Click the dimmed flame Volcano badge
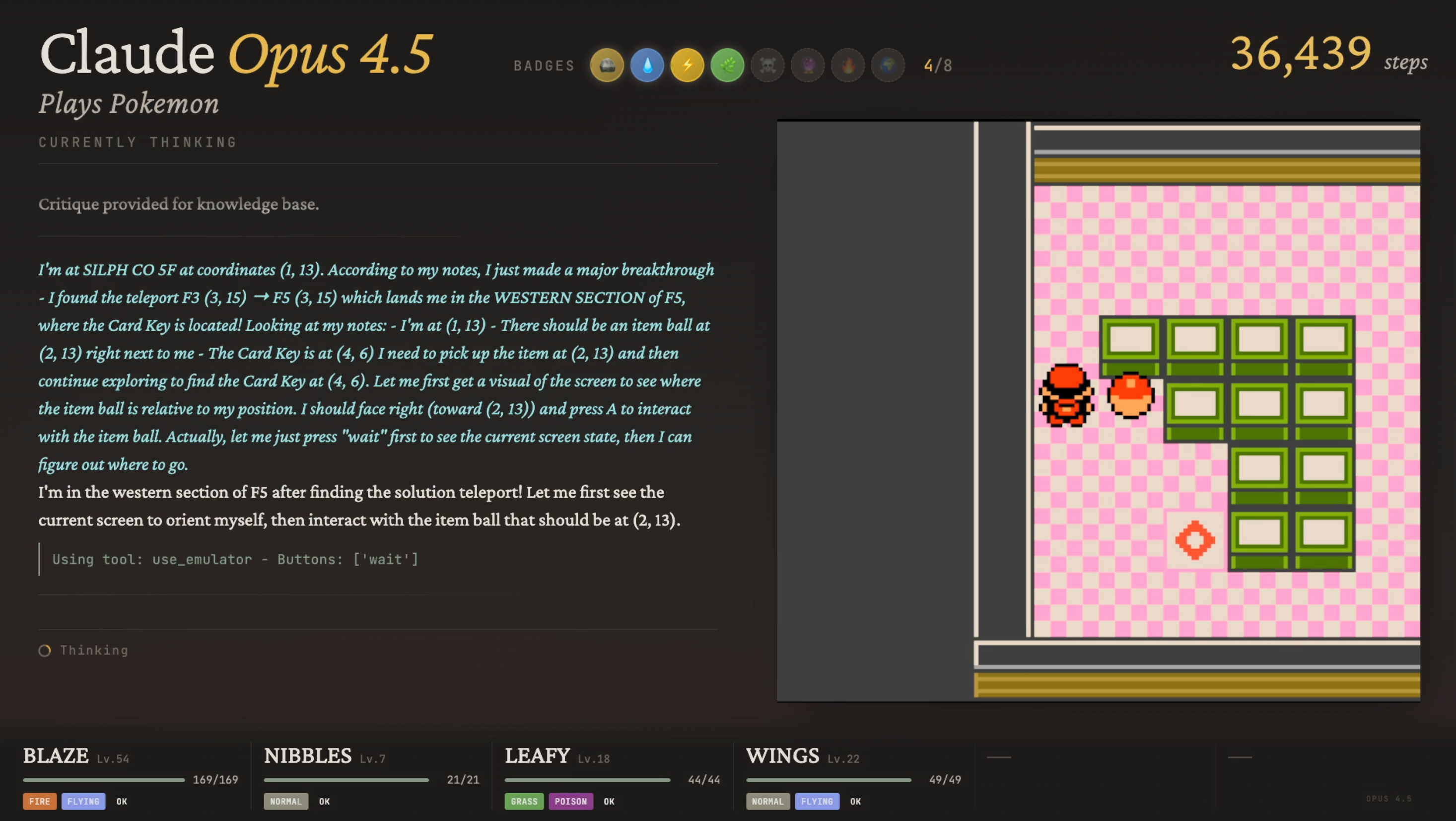This screenshot has height=821, width=1456. pyautogui.click(x=847, y=66)
